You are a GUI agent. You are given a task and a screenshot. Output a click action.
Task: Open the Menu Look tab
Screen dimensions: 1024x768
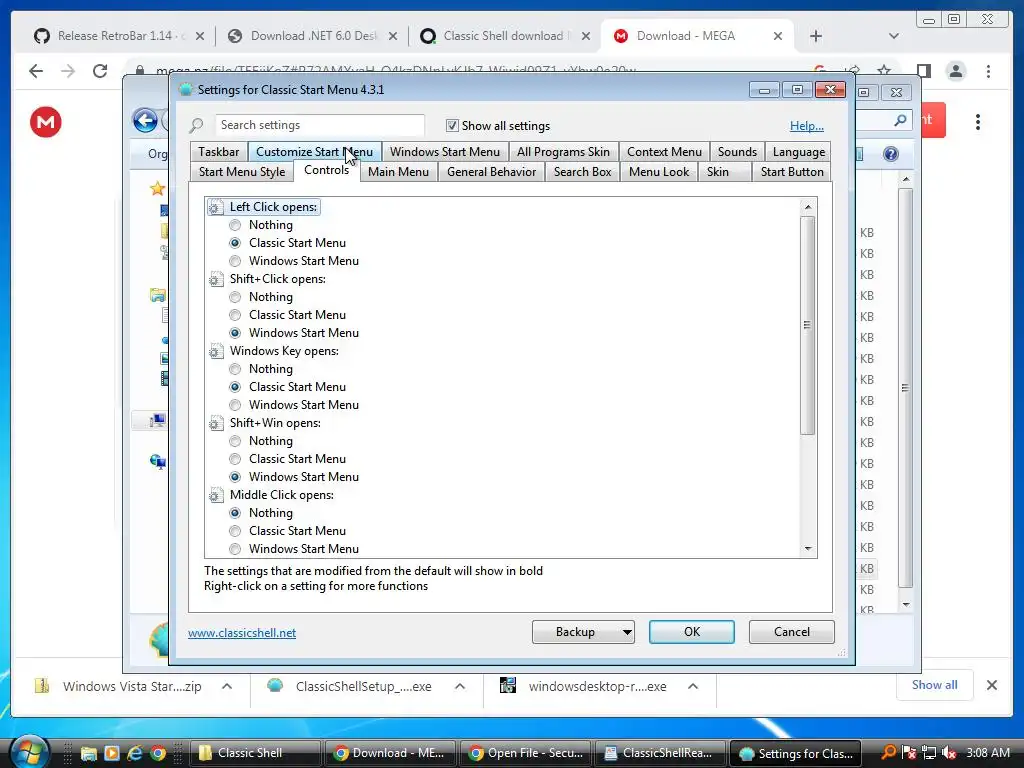click(659, 172)
